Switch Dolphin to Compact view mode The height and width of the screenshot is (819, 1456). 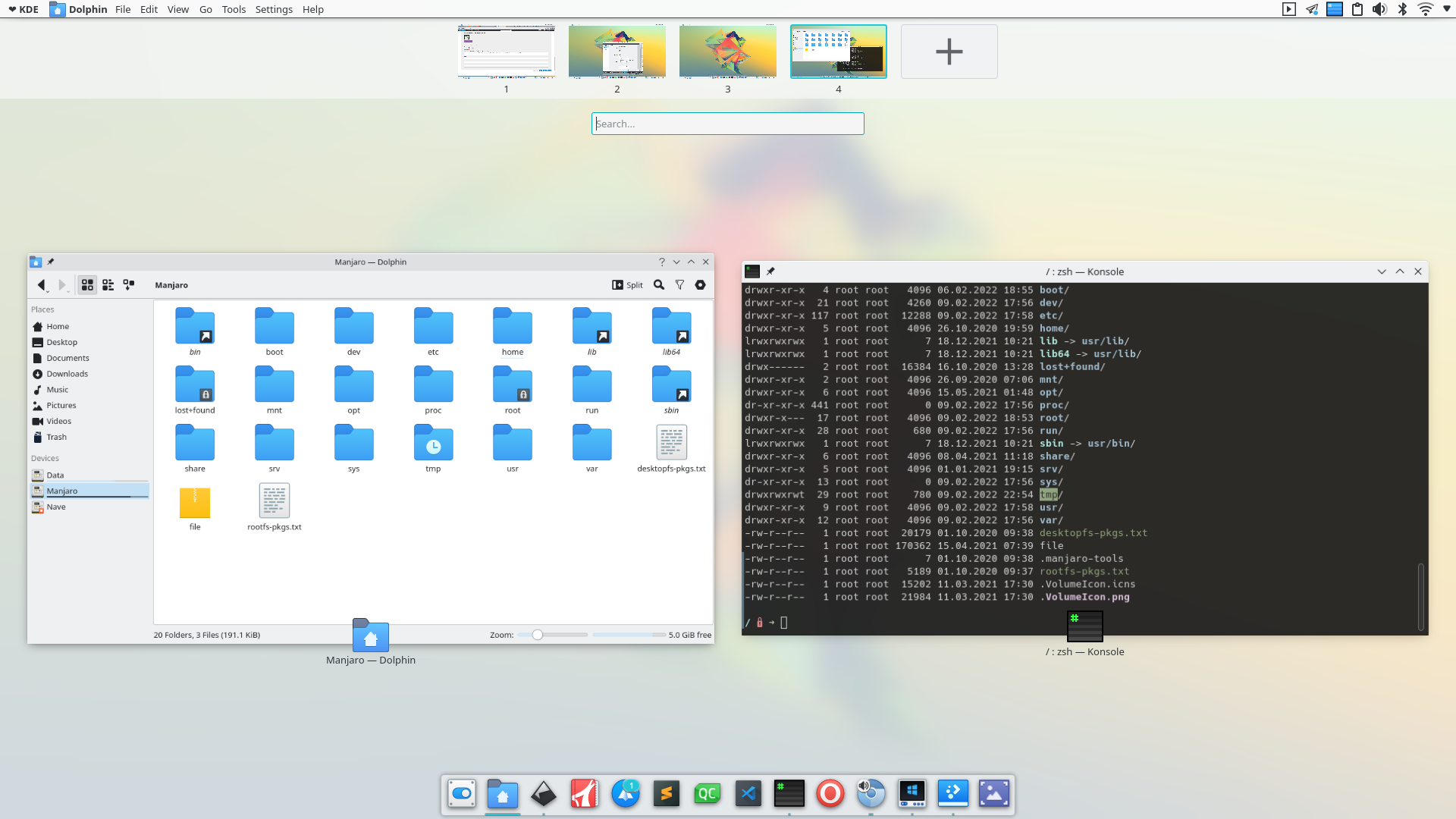point(108,285)
